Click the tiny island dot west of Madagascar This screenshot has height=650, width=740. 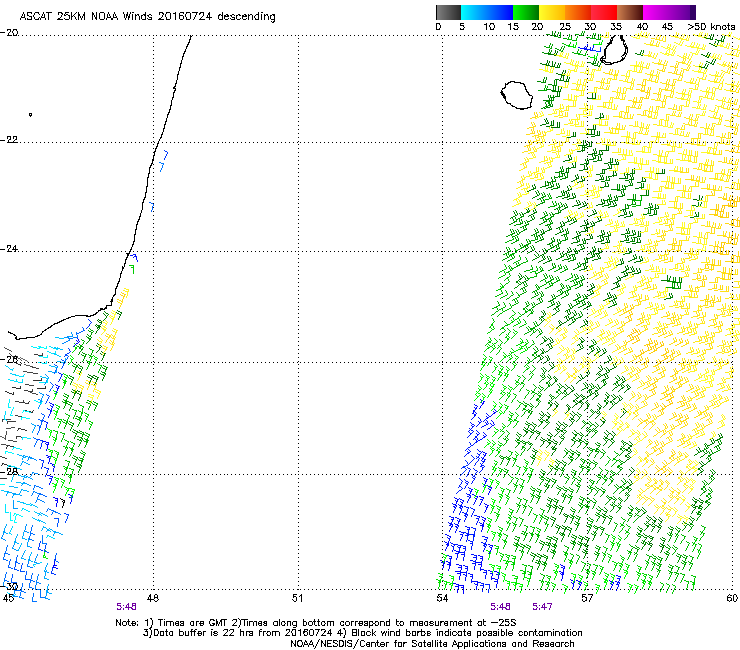[x=31, y=115]
